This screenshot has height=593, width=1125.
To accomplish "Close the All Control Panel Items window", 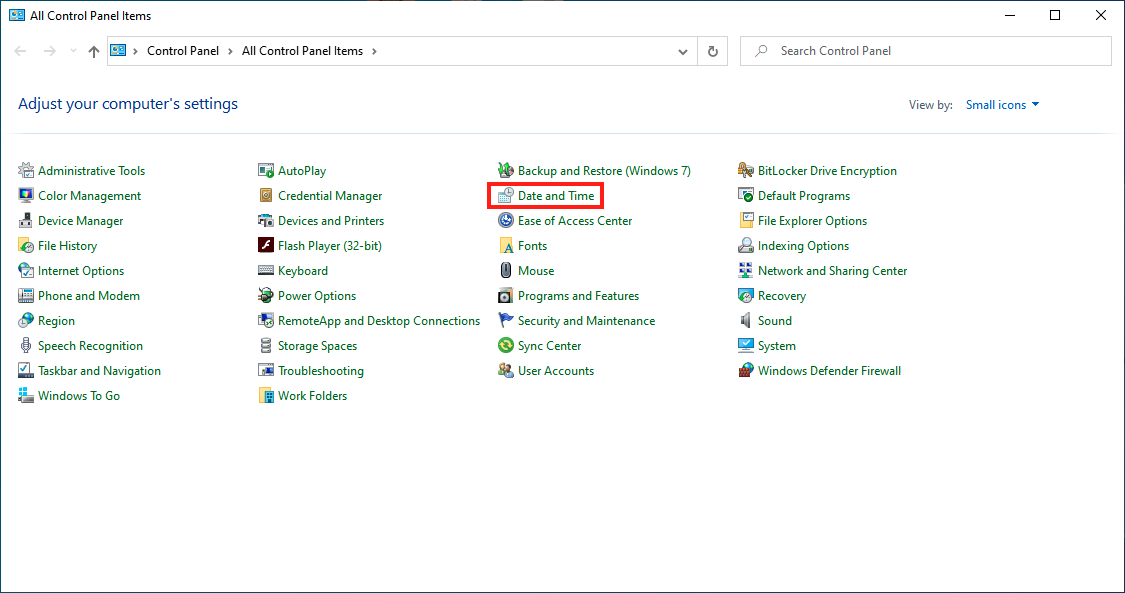I will point(1101,15).
